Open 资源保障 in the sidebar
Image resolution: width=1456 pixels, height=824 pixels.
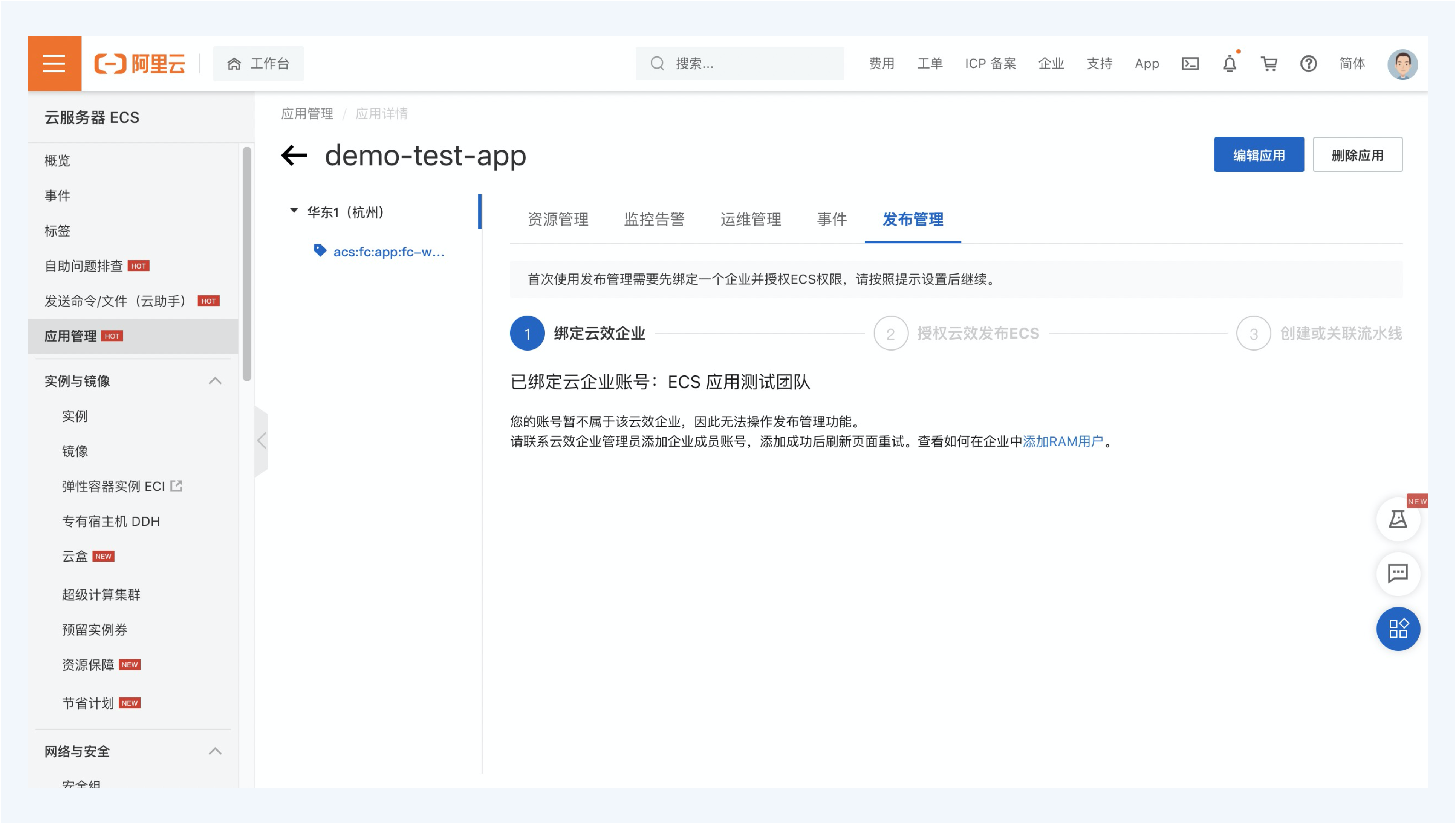88,664
